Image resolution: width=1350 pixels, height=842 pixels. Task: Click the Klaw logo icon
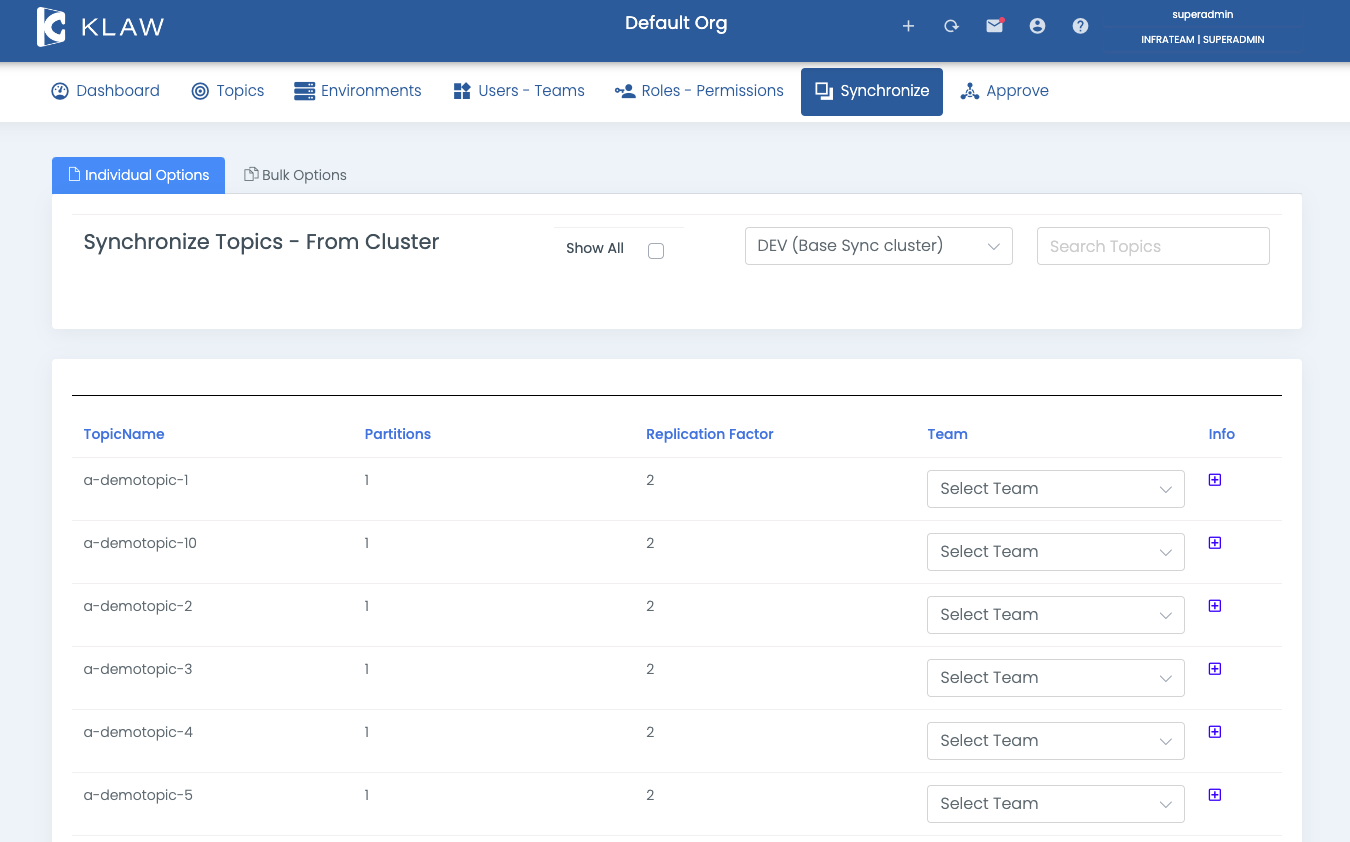(52, 27)
